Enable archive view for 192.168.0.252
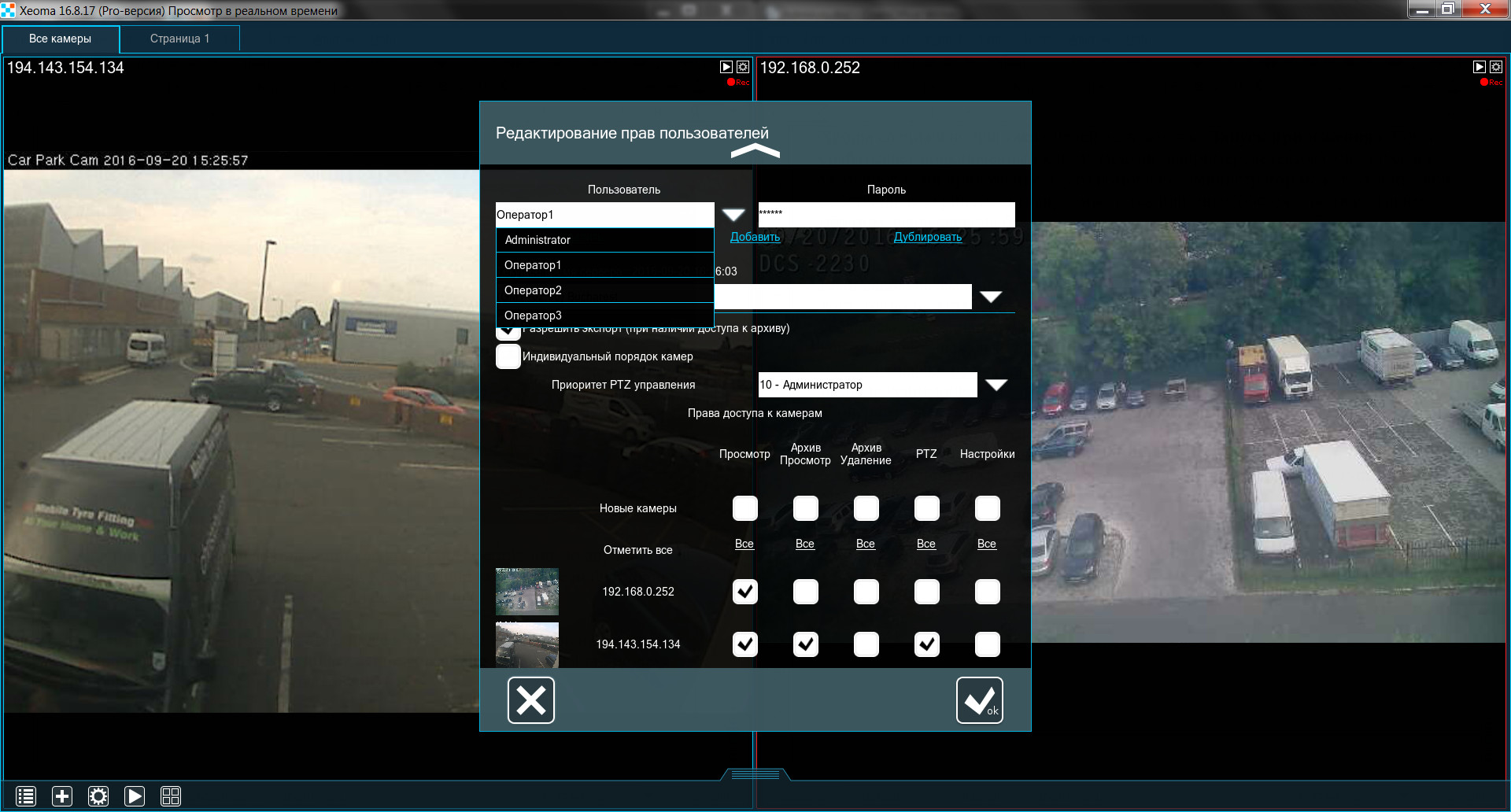1511x812 pixels. tap(805, 592)
